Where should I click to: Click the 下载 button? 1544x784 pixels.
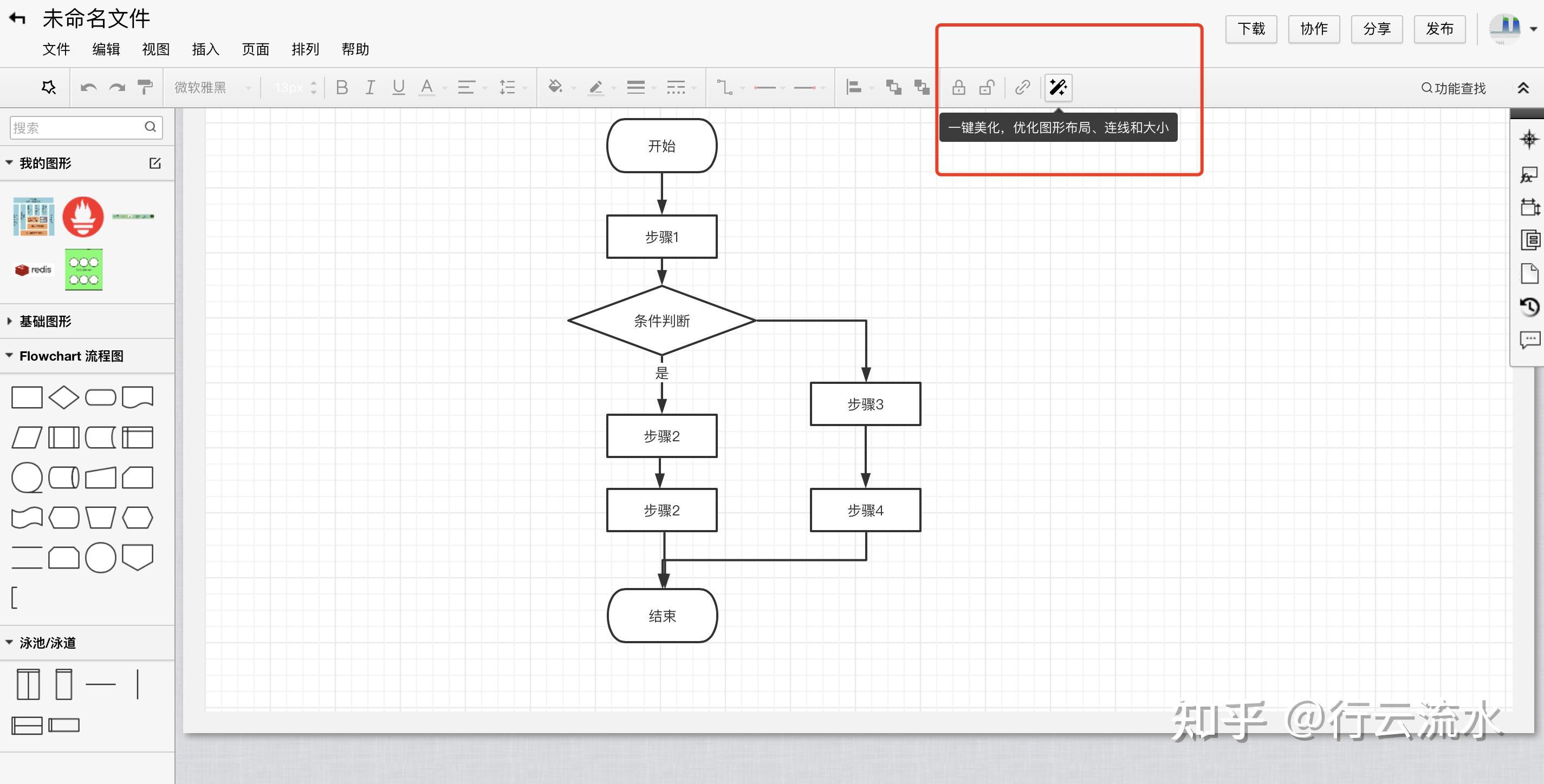pos(1251,29)
